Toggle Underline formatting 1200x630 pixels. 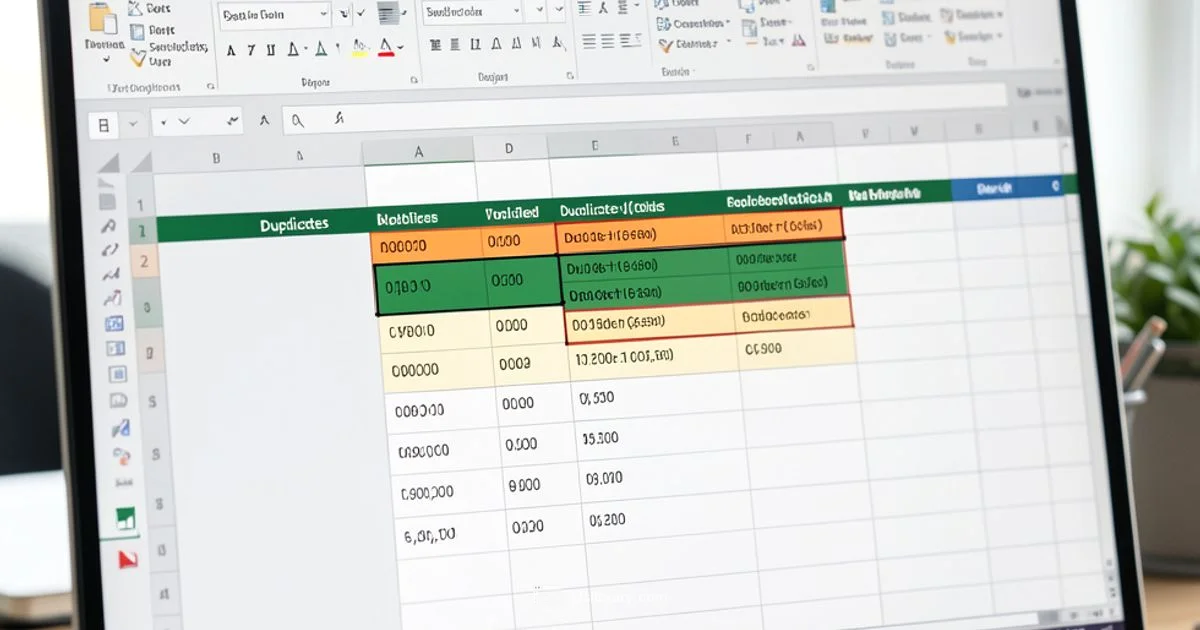pos(273,46)
